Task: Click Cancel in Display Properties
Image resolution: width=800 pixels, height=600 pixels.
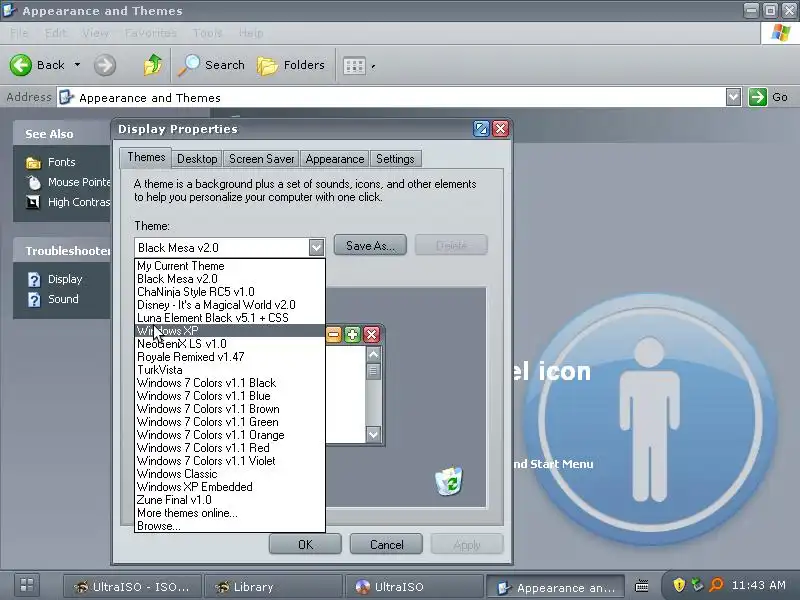Action: 386,545
